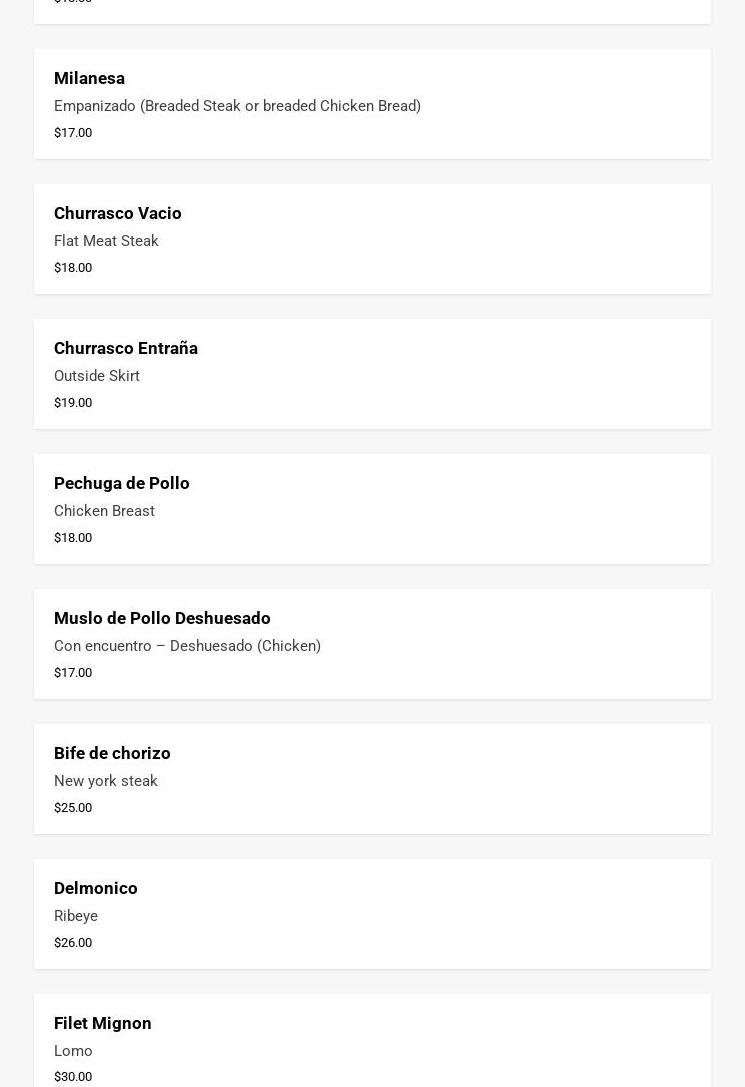Open the Delmonico menu item
Viewport: 745px width, 1087px height.
[x=372, y=914]
